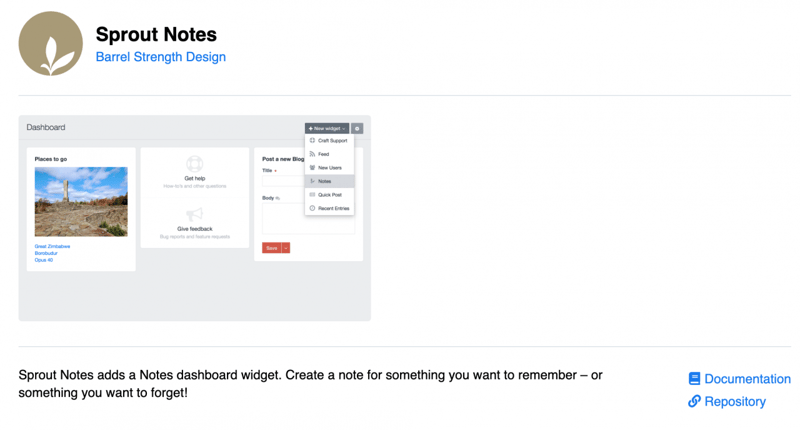This screenshot has height=430, width=800.
Task: Expand the arrow beside the Save button
Action: (286, 247)
